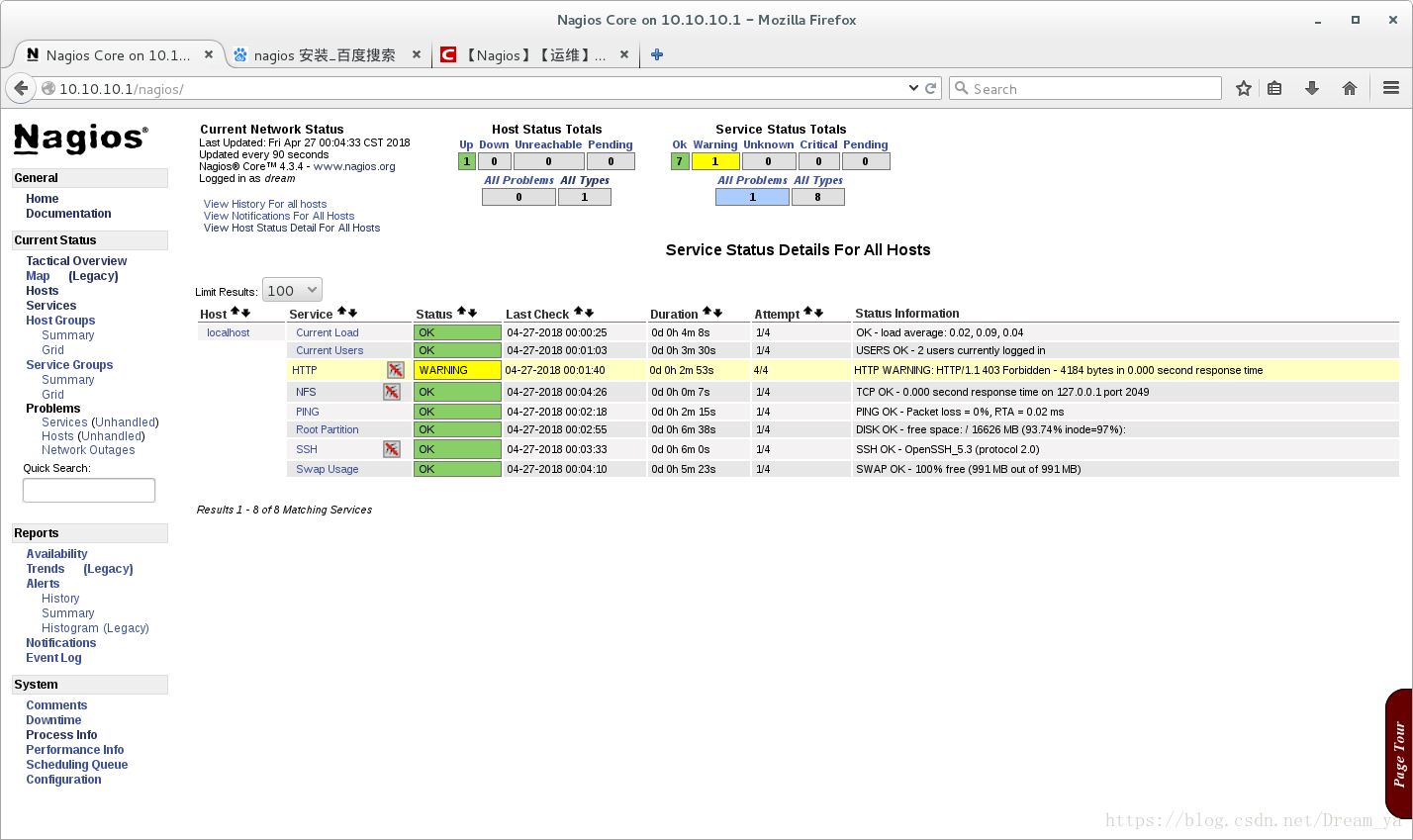The height and width of the screenshot is (840, 1413).
Task: Open Firefox downloads arrow icon
Action: 1312,88
